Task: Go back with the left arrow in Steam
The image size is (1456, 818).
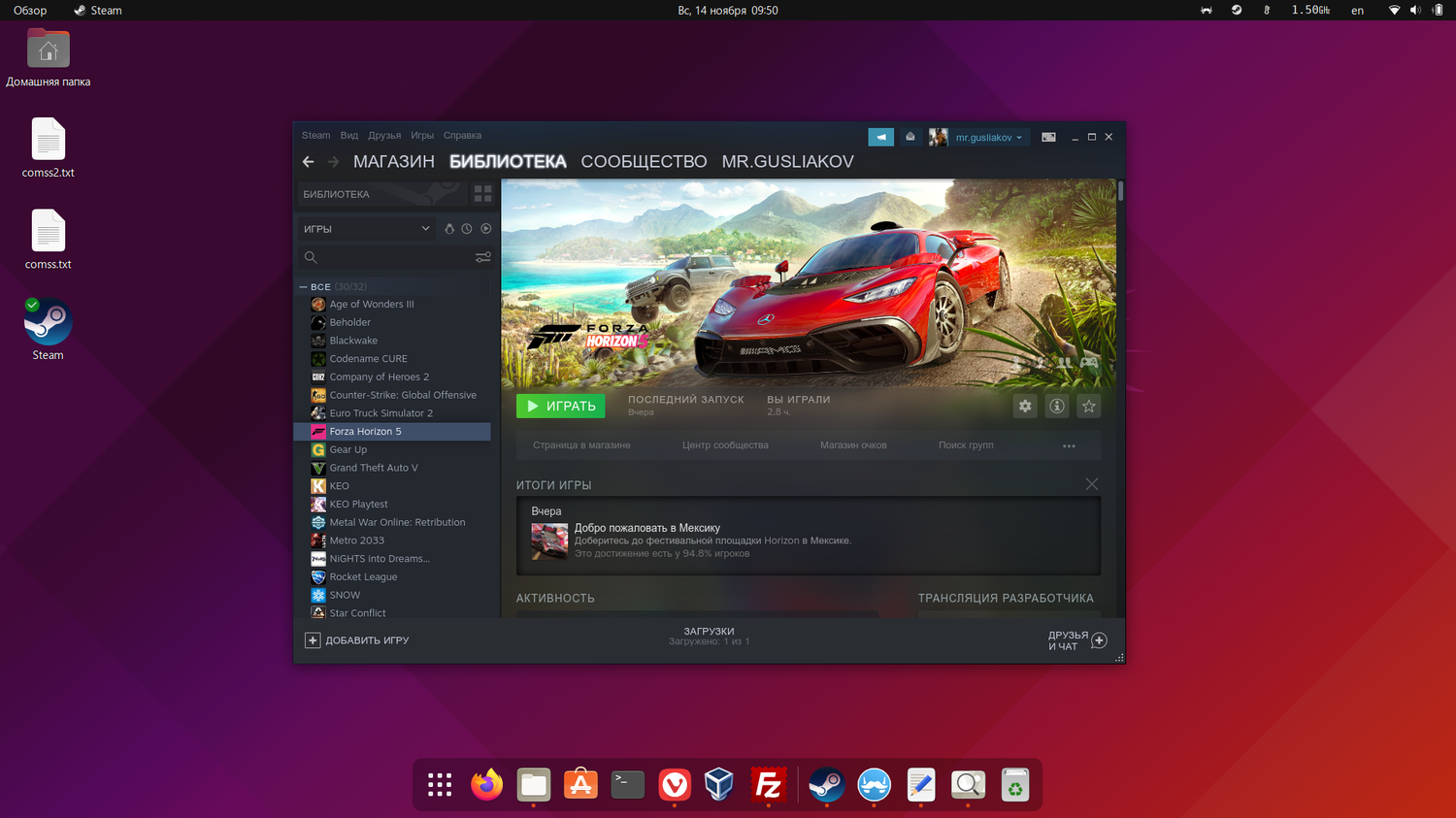Action: pos(309,162)
